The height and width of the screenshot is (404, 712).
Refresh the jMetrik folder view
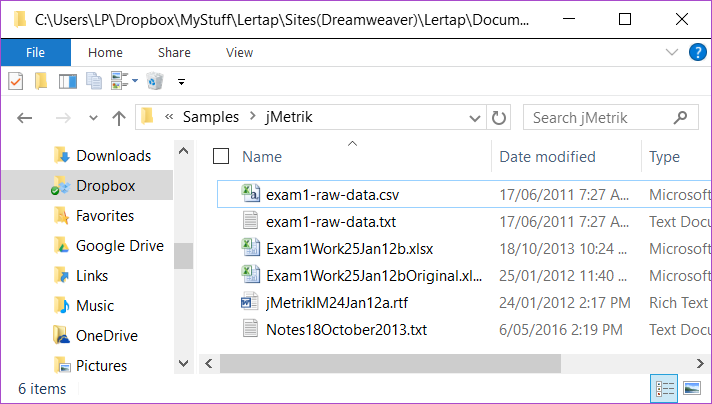[x=500, y=118]
